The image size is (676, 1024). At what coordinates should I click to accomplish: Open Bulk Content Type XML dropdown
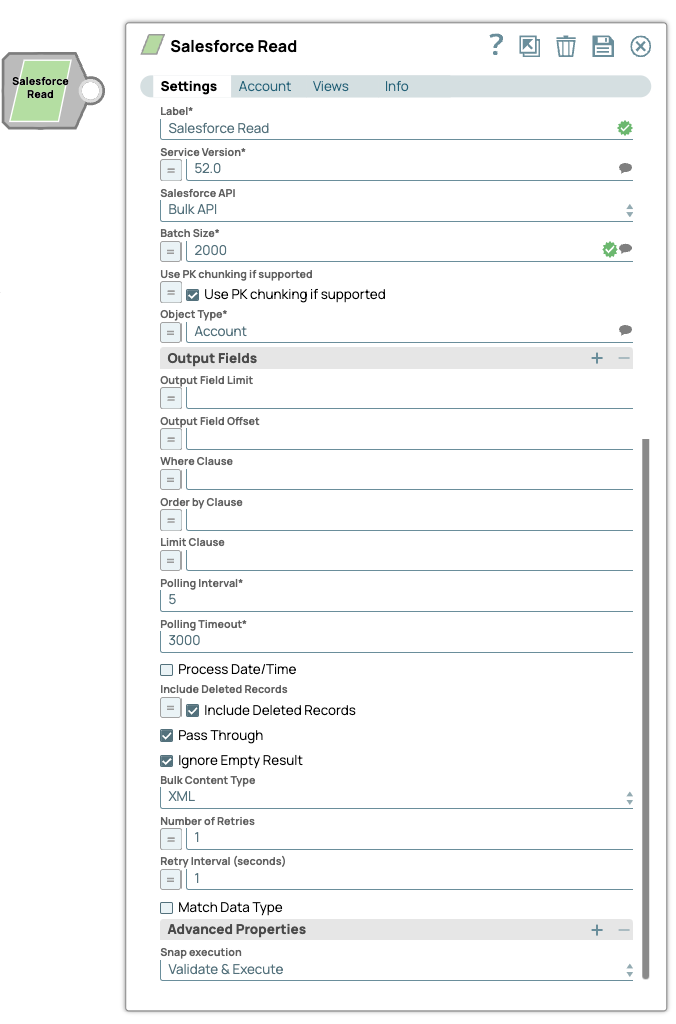coord(396,797)
